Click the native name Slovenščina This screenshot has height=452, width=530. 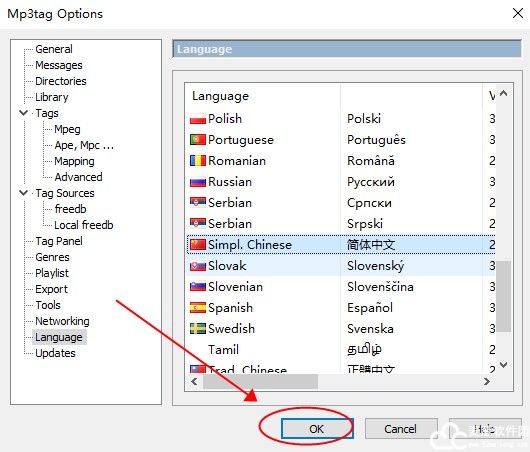380,287
